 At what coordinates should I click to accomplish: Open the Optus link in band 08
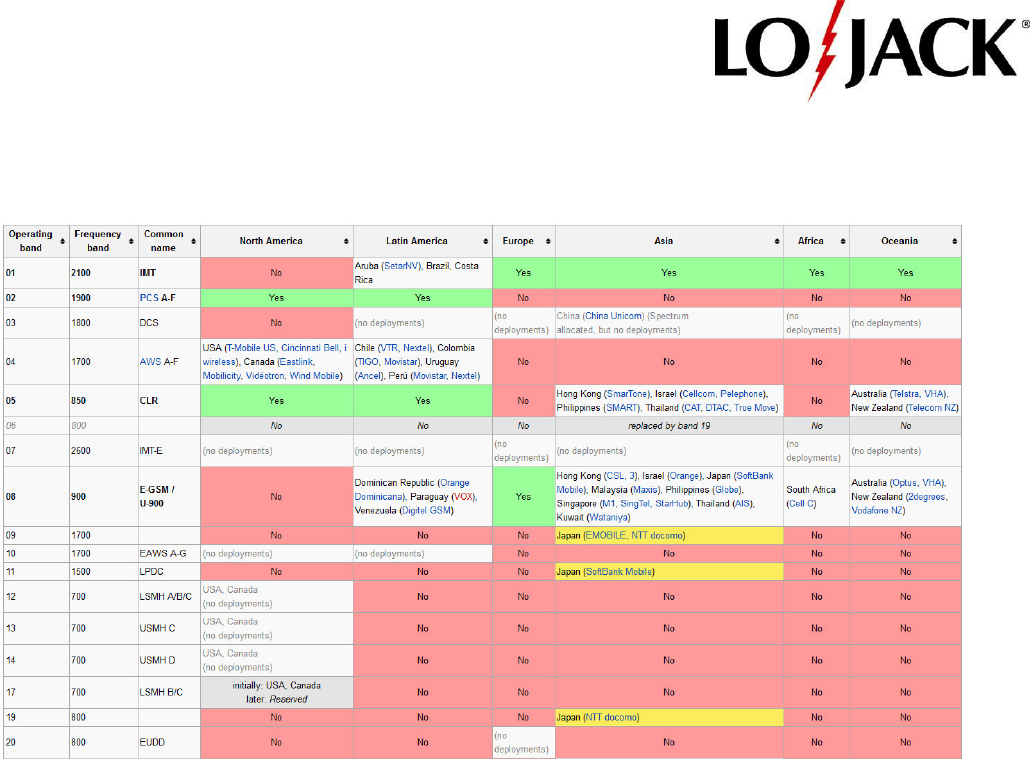pyautogui.click(x=905, y=482)
